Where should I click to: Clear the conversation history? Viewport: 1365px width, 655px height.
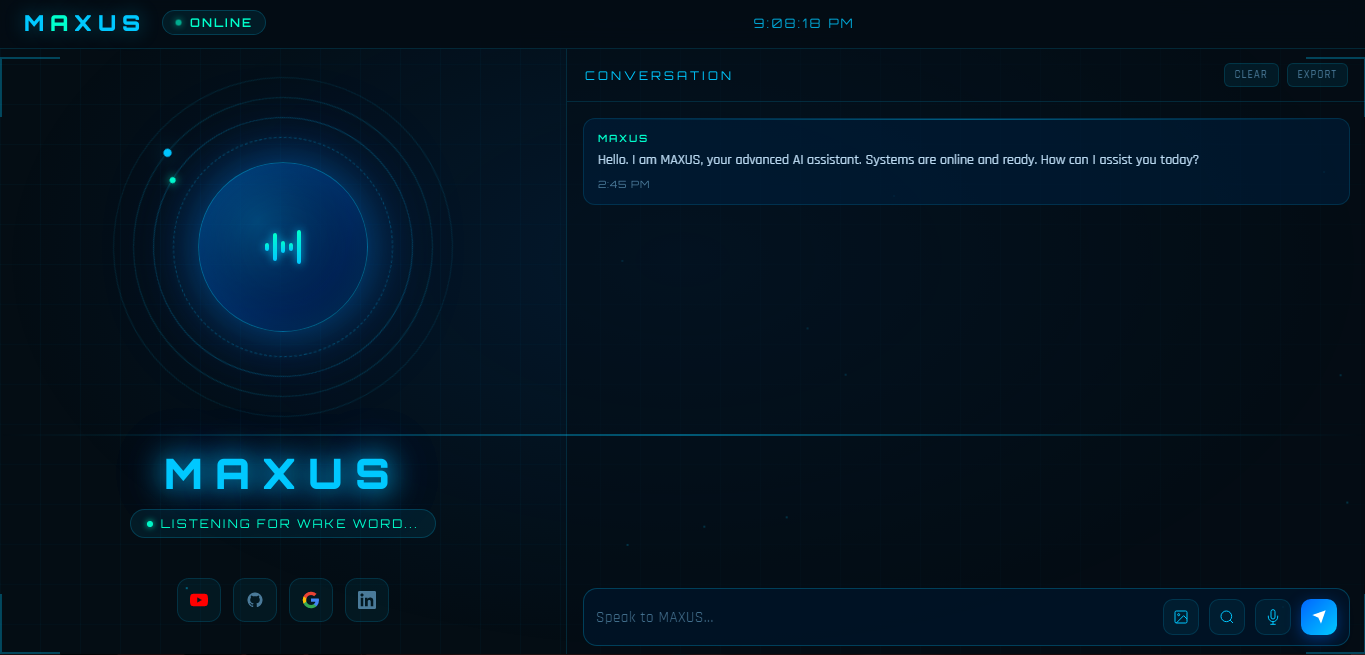tap(1251, 75)
